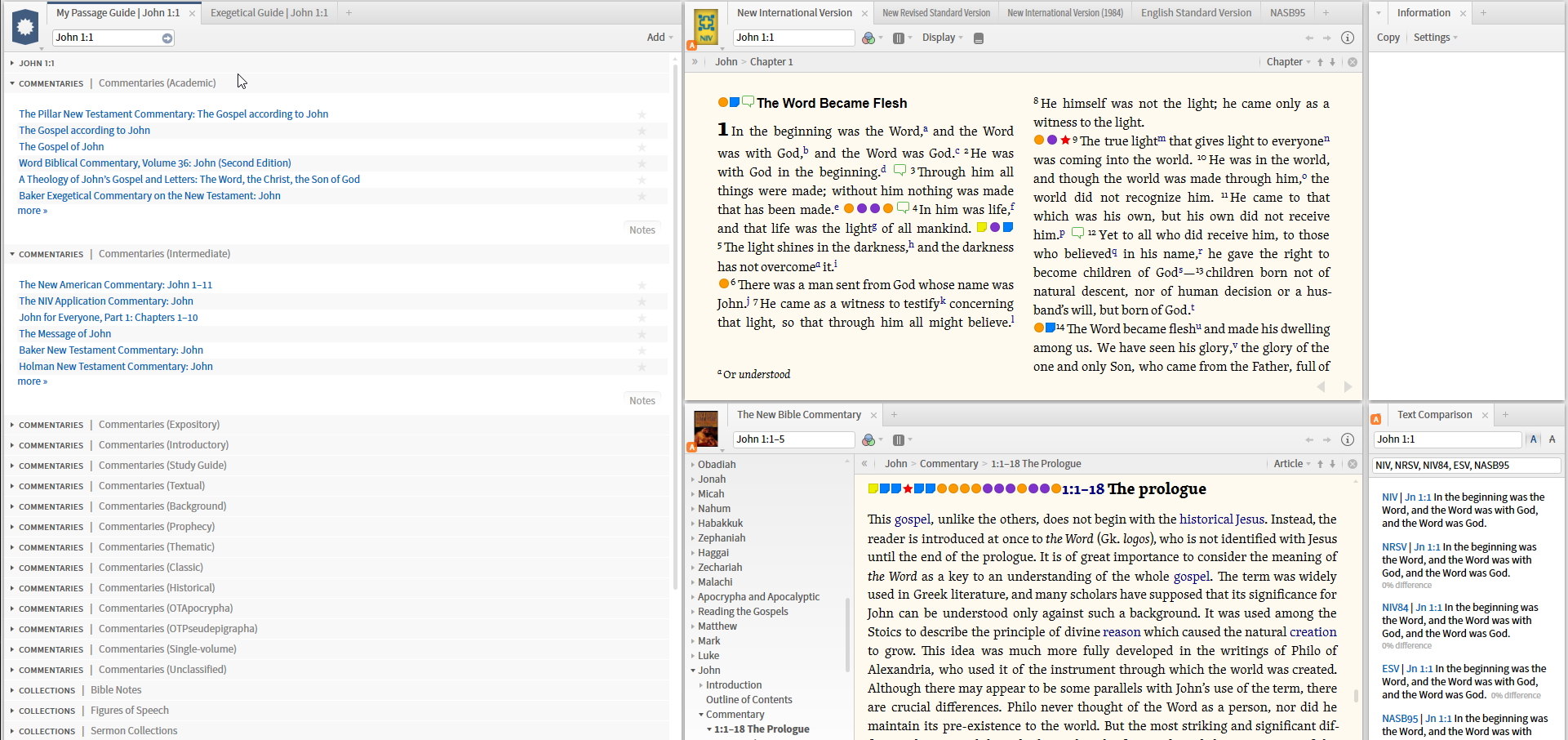Click red star marker at verse 9
Screen dimensions: 1568x740
pos(1065,140)
